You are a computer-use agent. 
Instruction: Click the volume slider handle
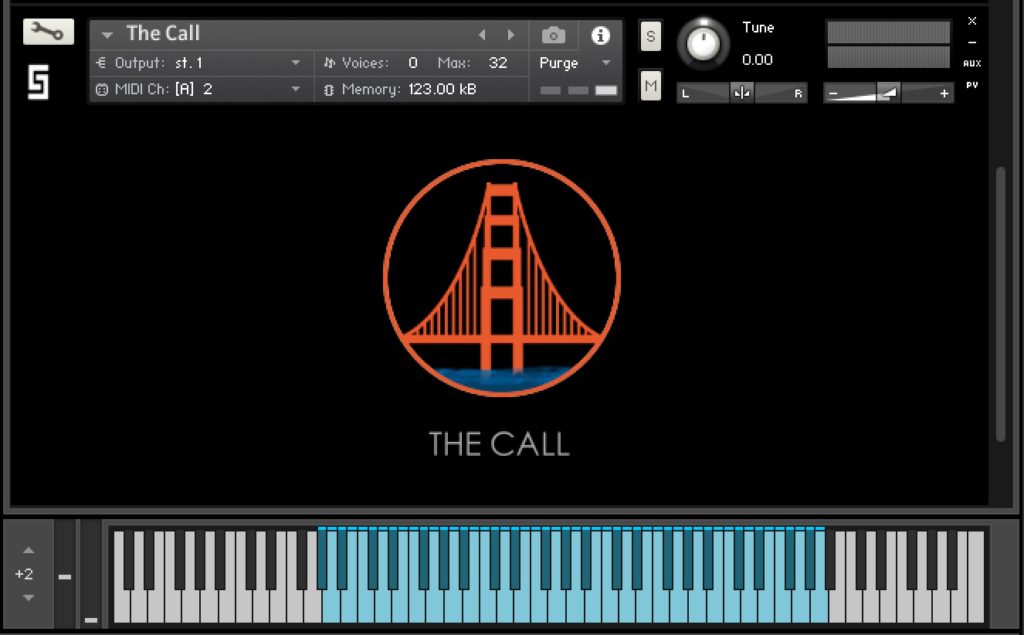pos(888,93)
